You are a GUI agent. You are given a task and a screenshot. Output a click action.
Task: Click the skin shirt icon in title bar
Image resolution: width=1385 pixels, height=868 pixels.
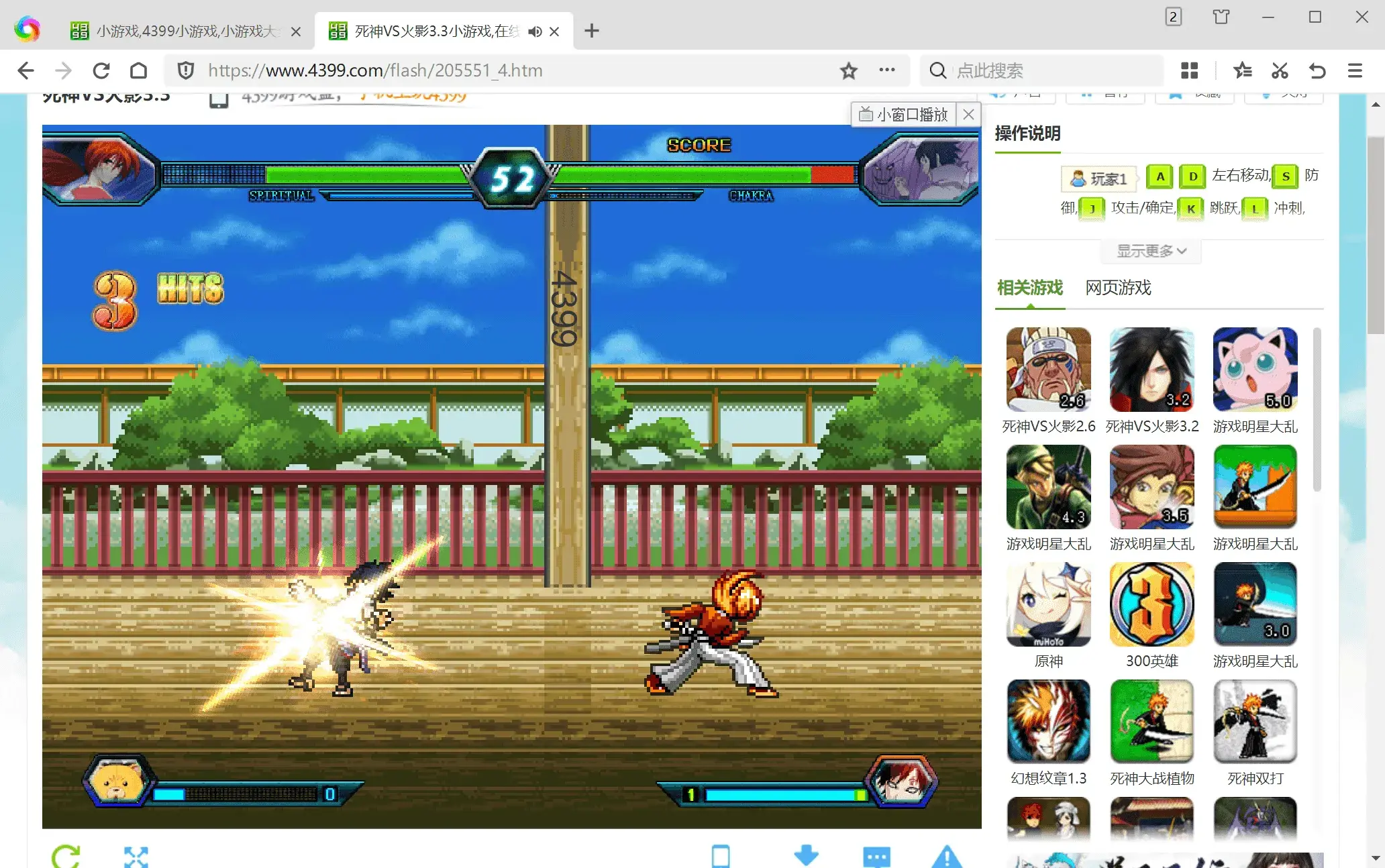click(x=1221, y=17)
